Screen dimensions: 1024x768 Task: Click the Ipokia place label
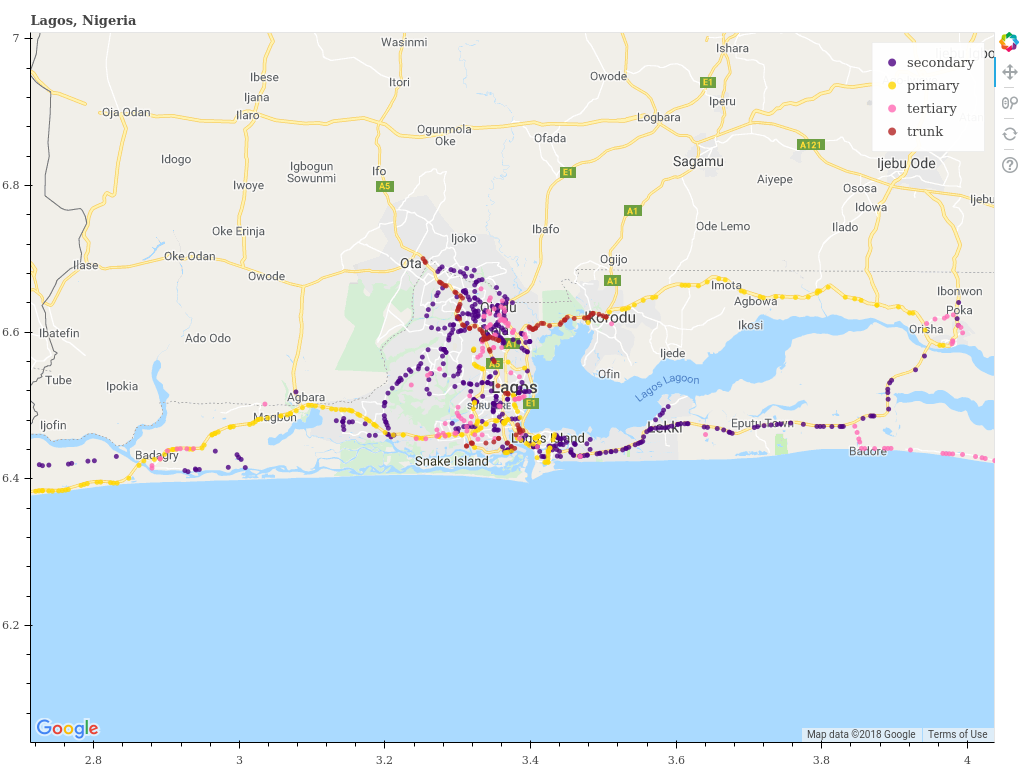click(122, 386)
